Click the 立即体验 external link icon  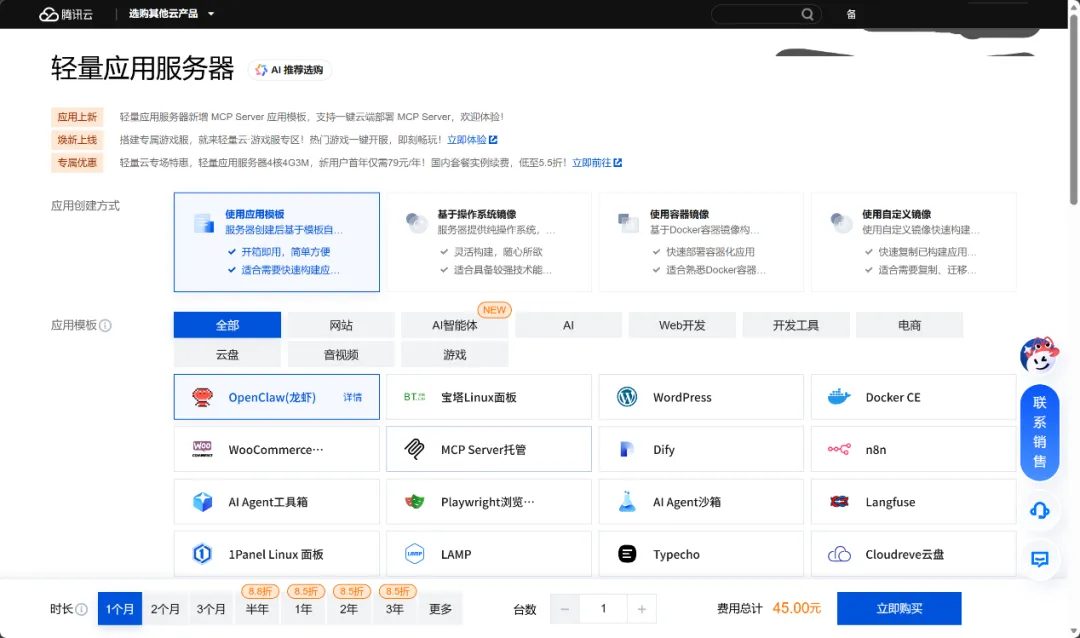(x=493, y=140)
